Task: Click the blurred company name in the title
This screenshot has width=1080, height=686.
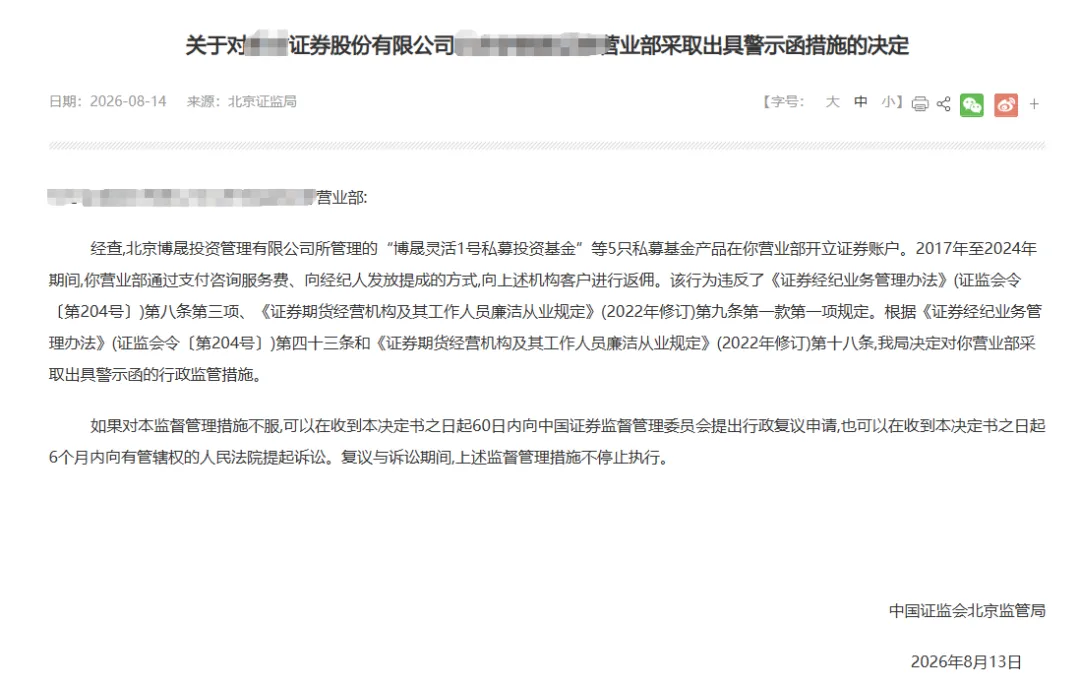Action: (x=266, y=45)
